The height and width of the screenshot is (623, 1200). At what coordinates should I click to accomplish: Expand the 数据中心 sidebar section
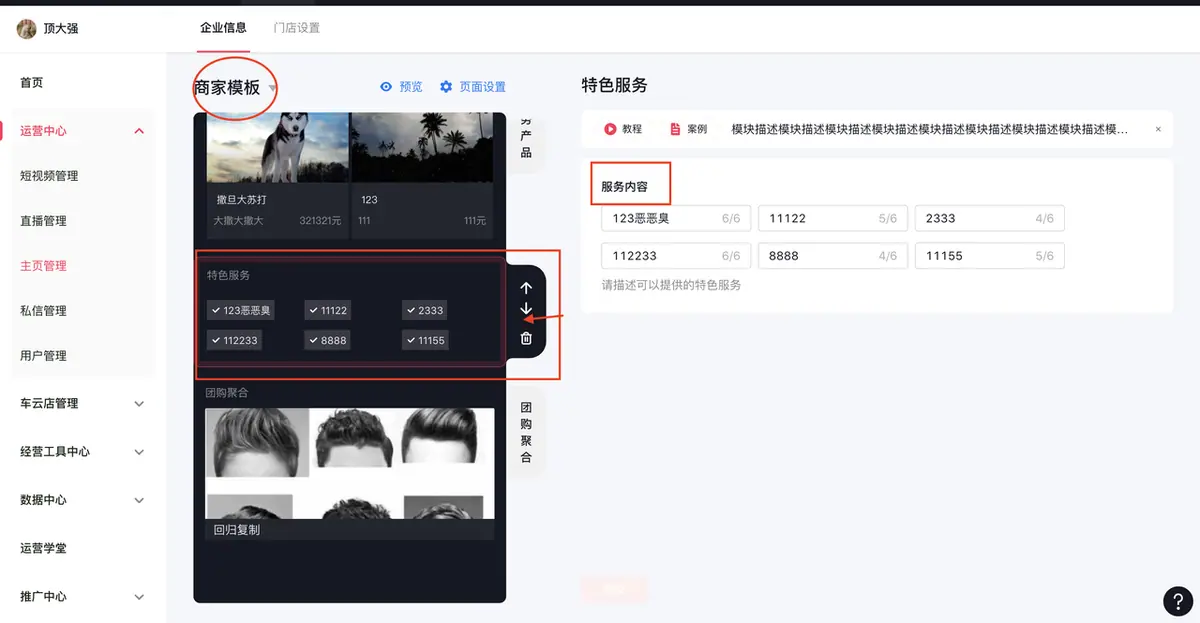click(x=139, y=500)
